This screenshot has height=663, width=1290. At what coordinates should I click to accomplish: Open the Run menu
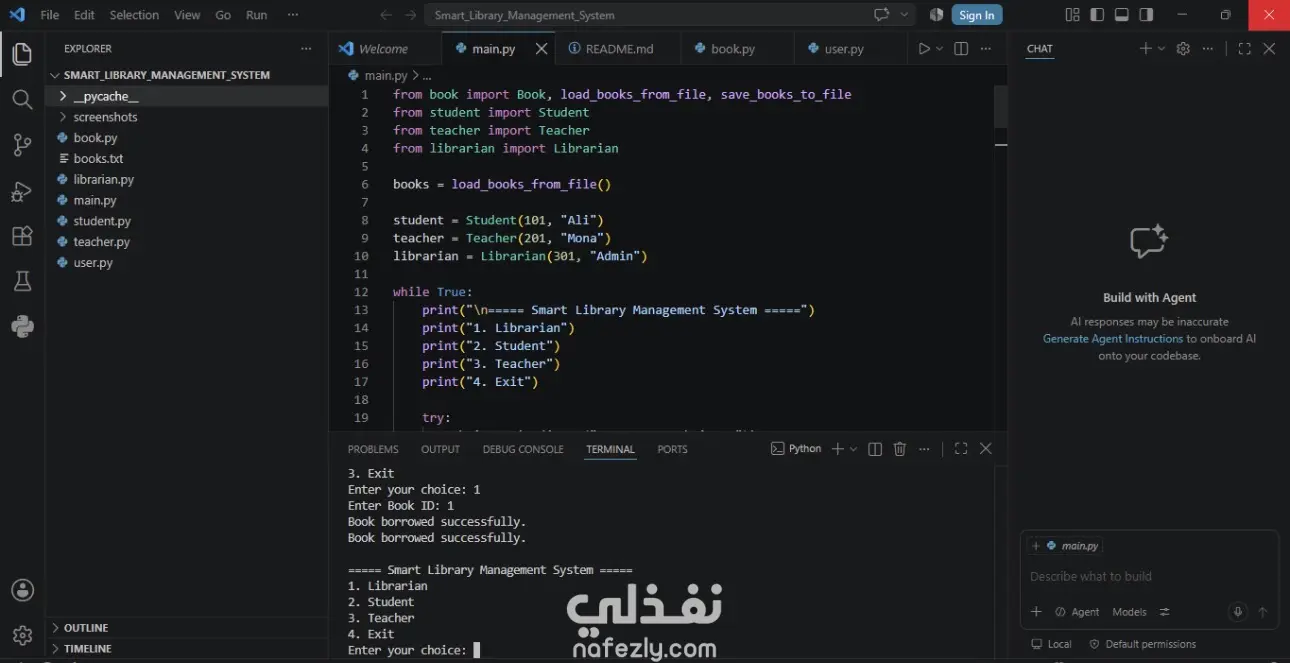(x=257, y=15)
